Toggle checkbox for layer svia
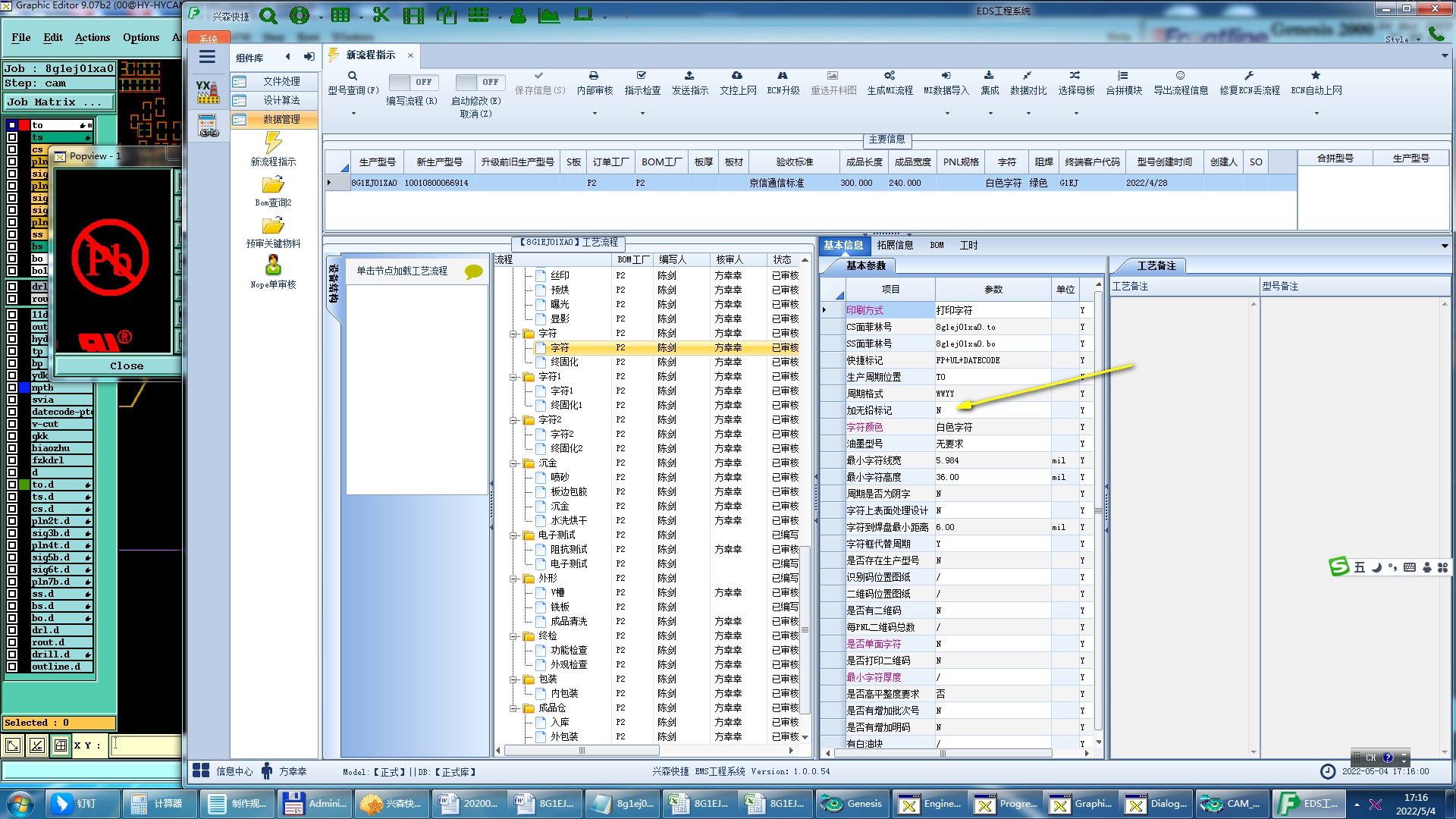 pos(12,400)
